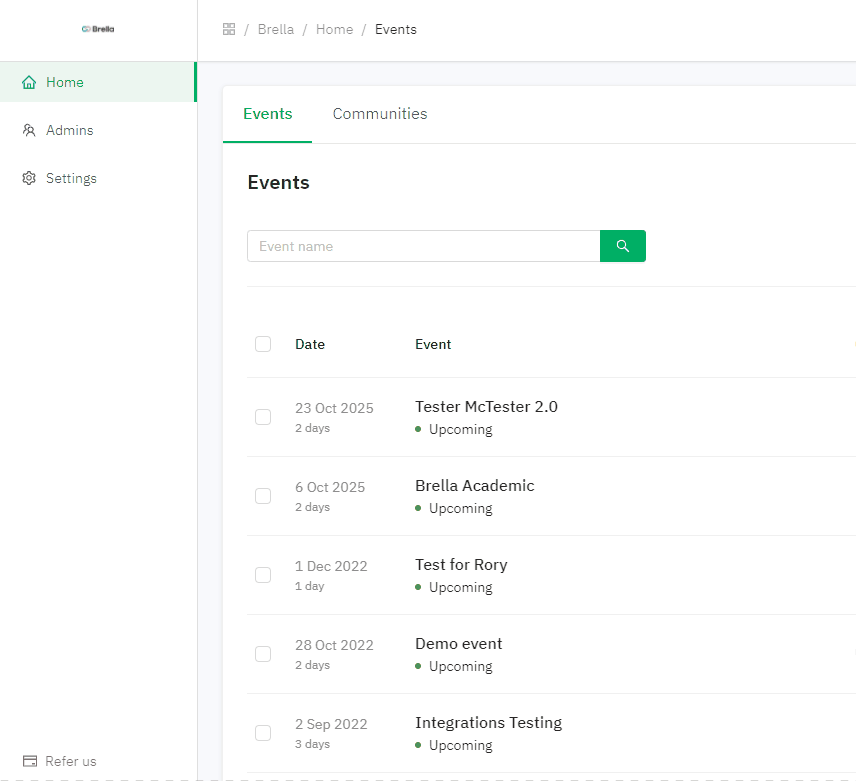Open the Settings sidebar menu item
Image resolution: width=856 pixels, height=781 pixels.
click(x=98, y=178)
